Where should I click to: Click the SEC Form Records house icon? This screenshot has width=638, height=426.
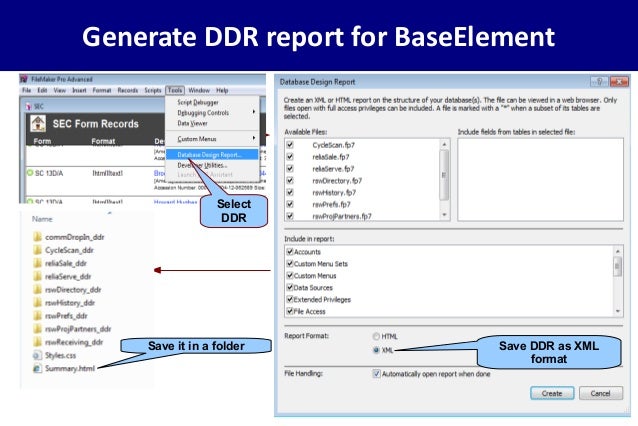pyautogui.click(x=38, y=123)
